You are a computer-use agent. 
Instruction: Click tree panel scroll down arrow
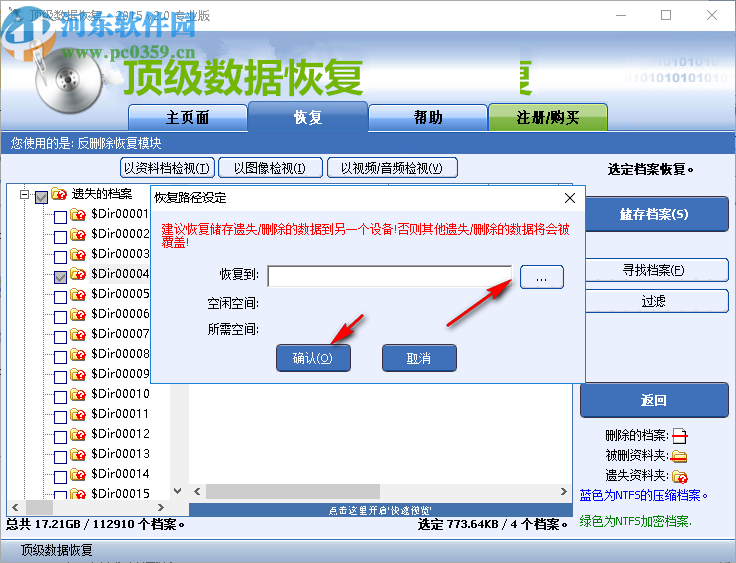[x=177, y=491]
